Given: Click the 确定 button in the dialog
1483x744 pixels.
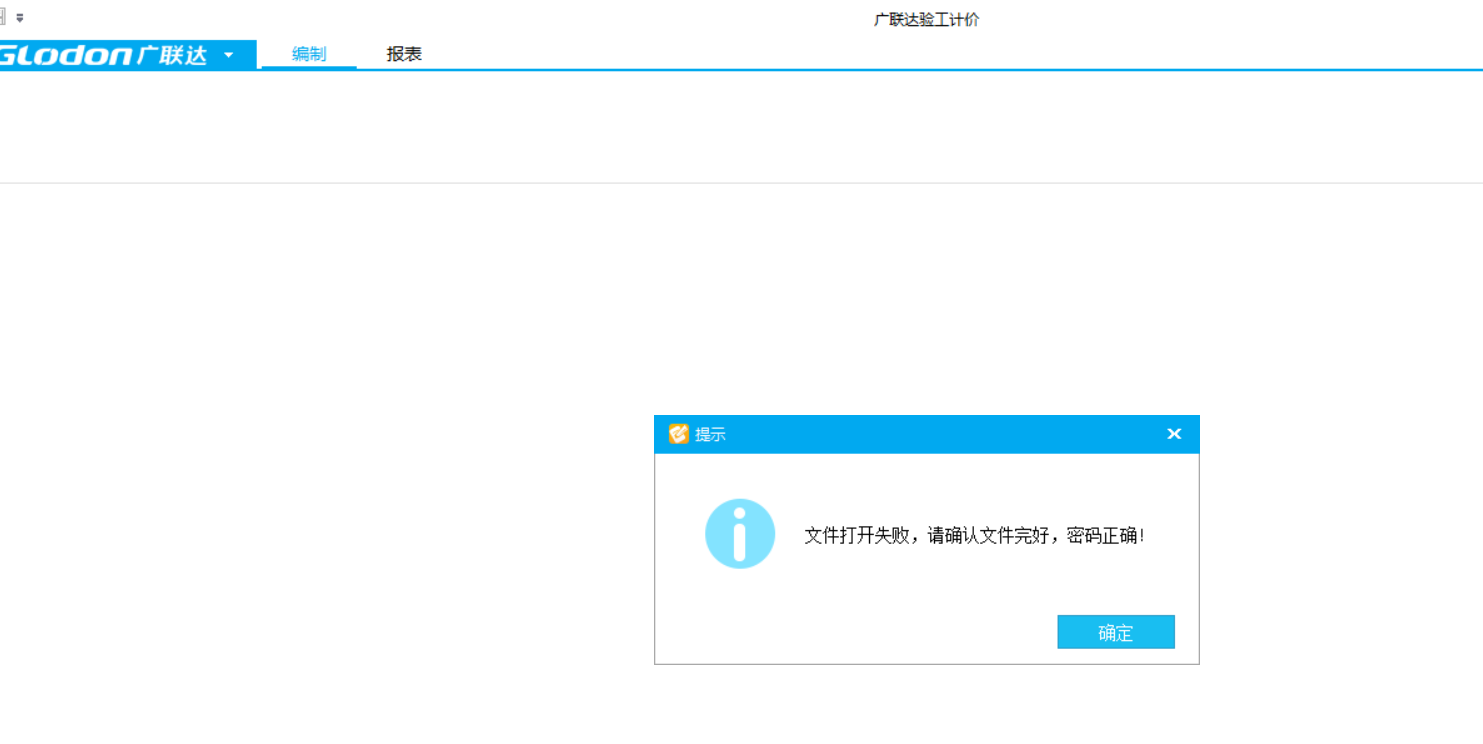Looking at the screenshot, I should (x=1115, y=632).
